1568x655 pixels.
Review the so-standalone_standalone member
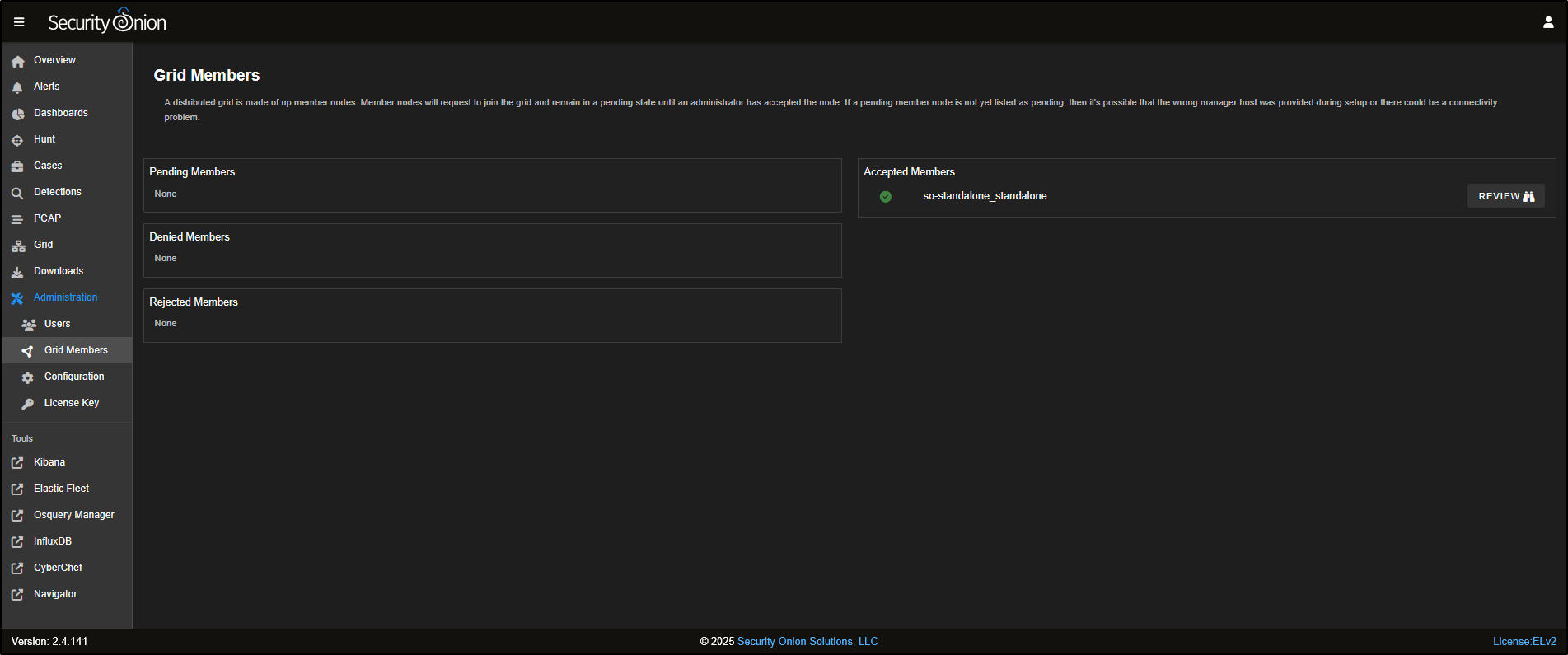tap(1505, 196)
